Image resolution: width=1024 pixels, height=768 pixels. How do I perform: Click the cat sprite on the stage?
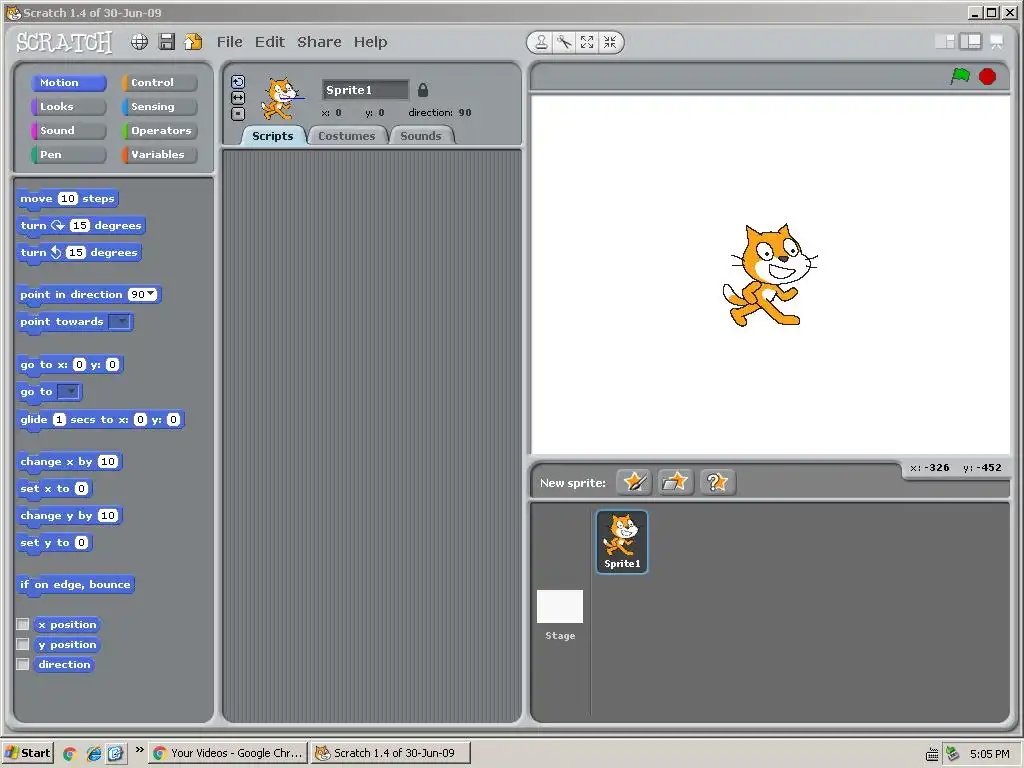[770, 276]
